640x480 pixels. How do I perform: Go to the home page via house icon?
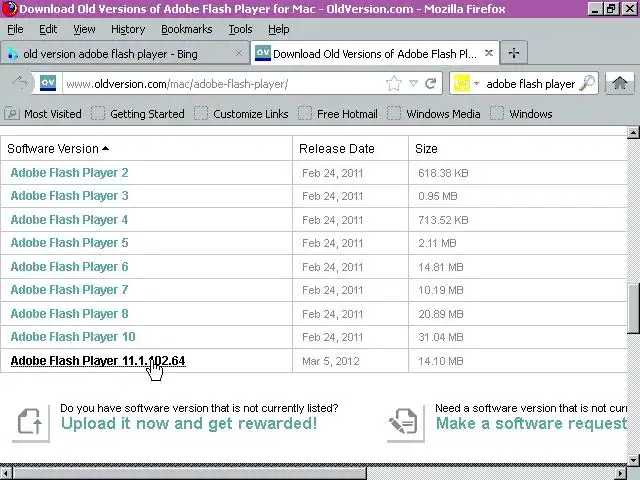620,84
